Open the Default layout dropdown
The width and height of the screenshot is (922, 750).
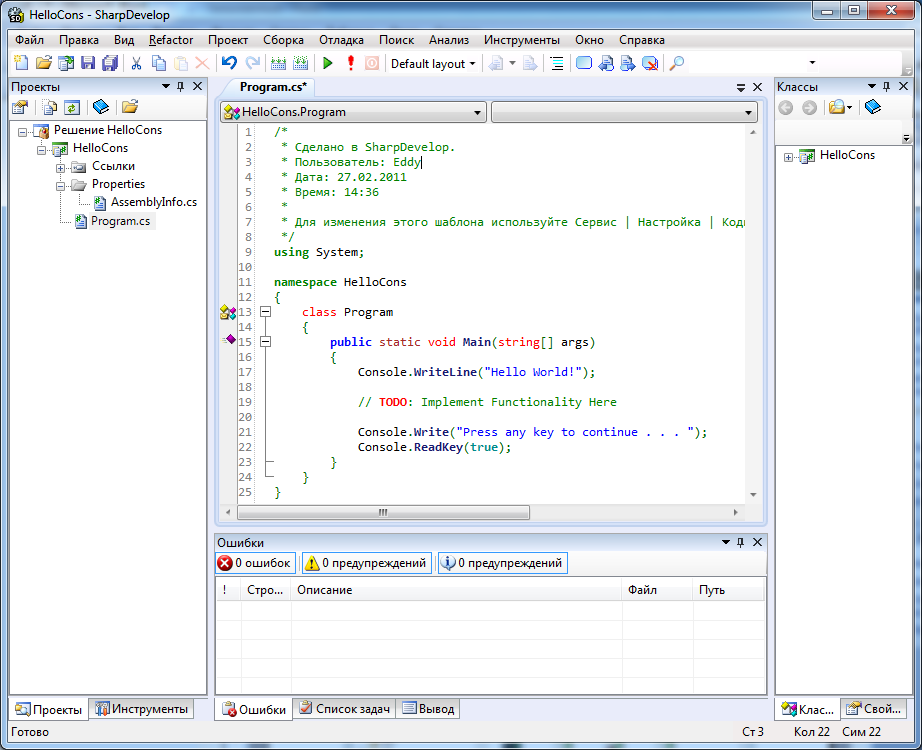(433, 64)
